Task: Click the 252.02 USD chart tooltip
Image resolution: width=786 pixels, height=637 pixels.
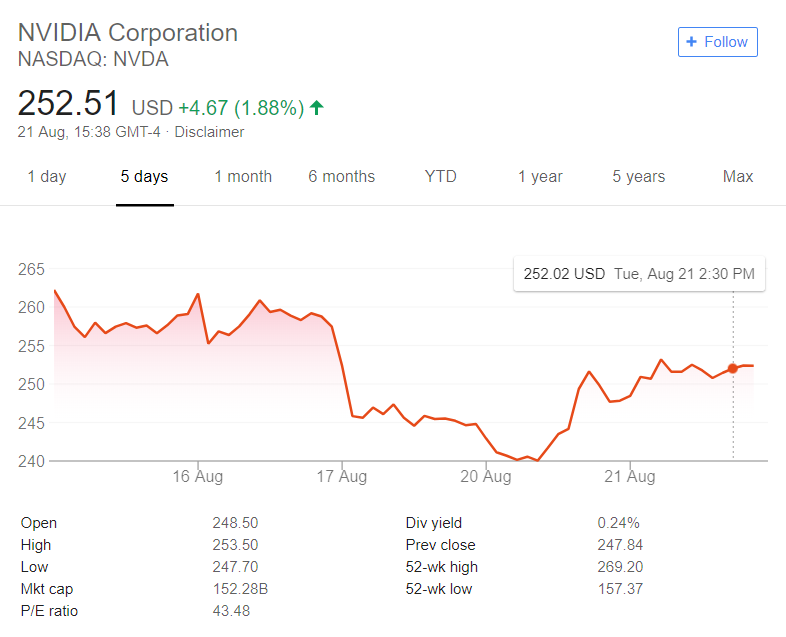Action: click(639, 274)
